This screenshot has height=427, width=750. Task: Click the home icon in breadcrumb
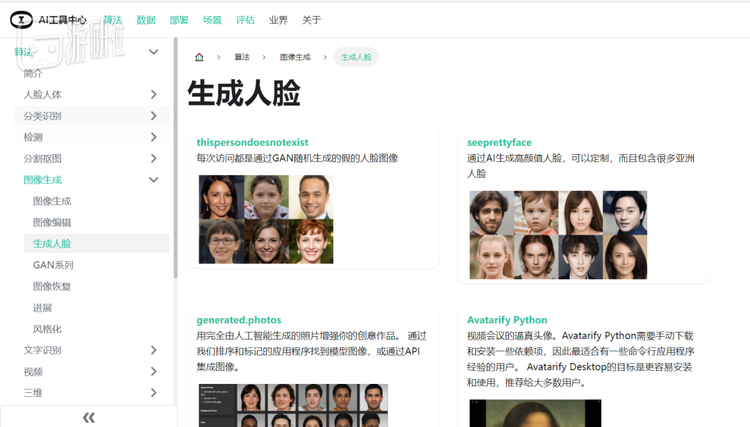point(199,57)
